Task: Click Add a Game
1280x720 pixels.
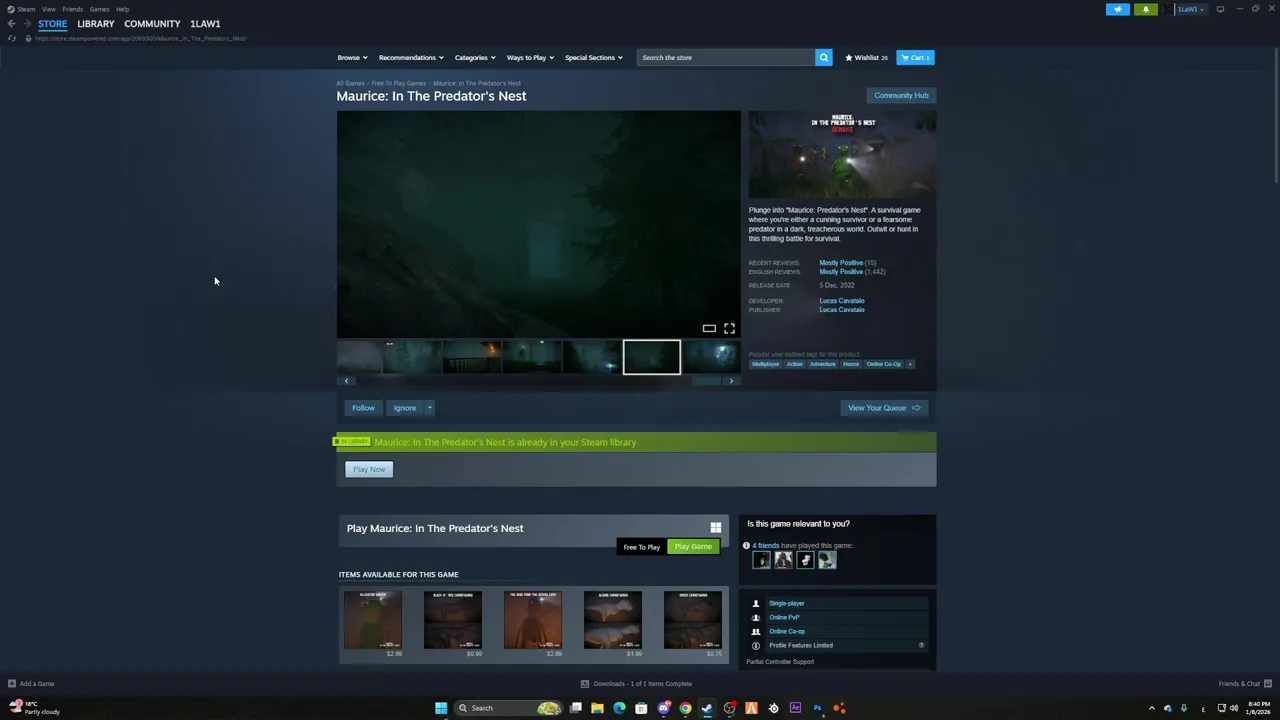Action: coord(31,684)
